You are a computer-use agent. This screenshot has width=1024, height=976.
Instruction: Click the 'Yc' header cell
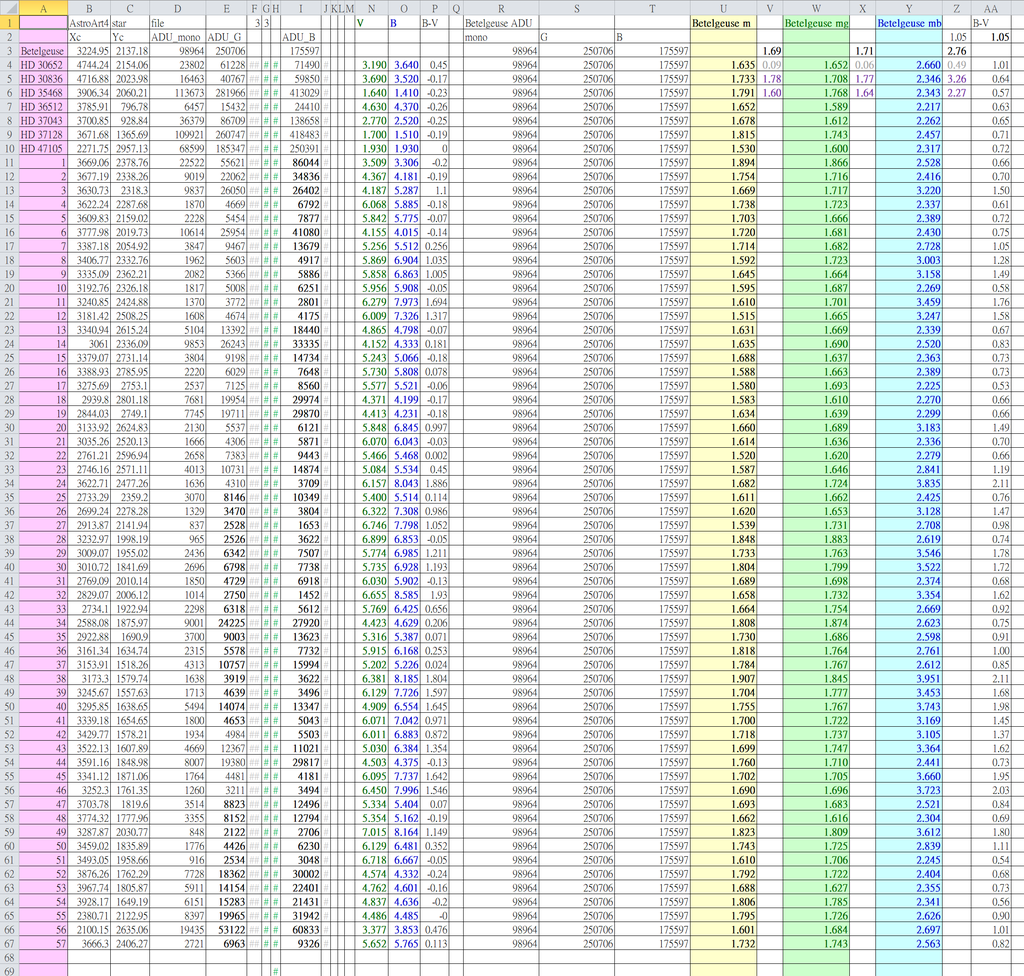tap(130, 37)
